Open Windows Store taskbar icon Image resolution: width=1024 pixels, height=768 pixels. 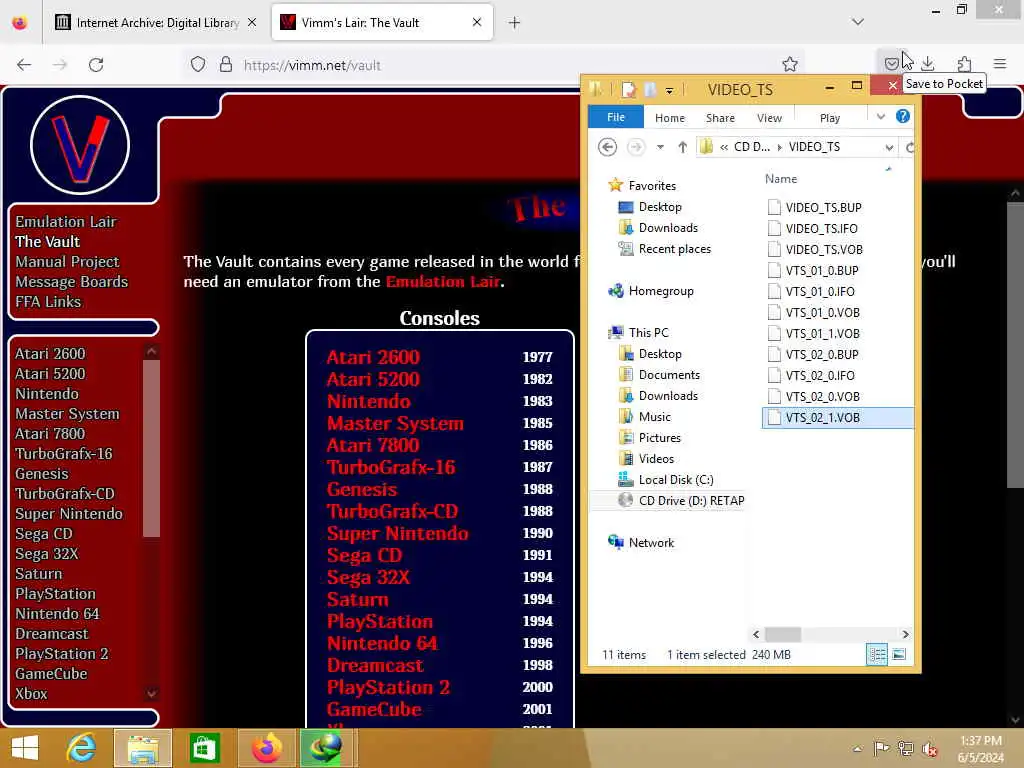tap(204, 748)
